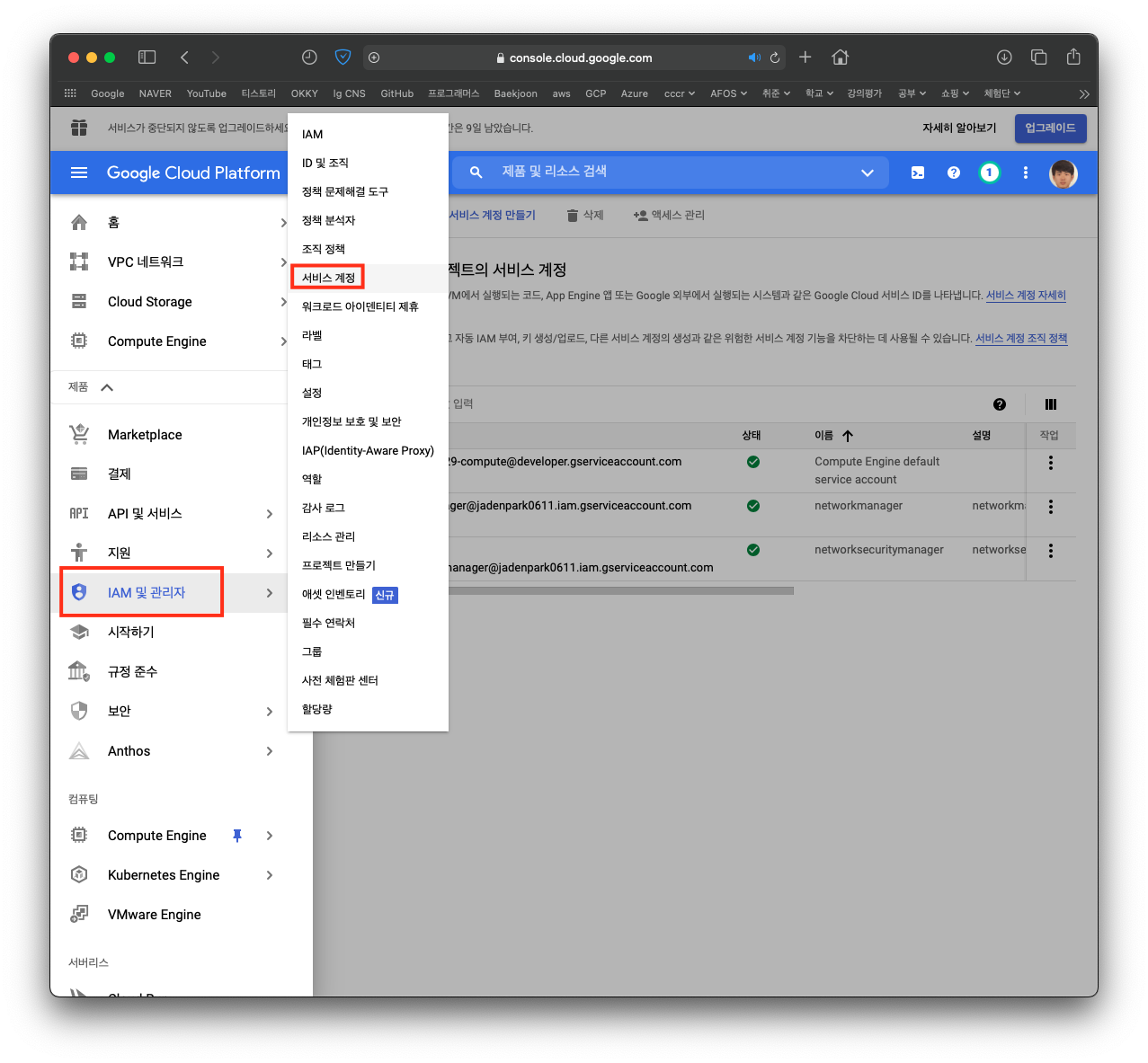
Task: Unpin Compute Engine with the pin icon
Action: point(237,836)
